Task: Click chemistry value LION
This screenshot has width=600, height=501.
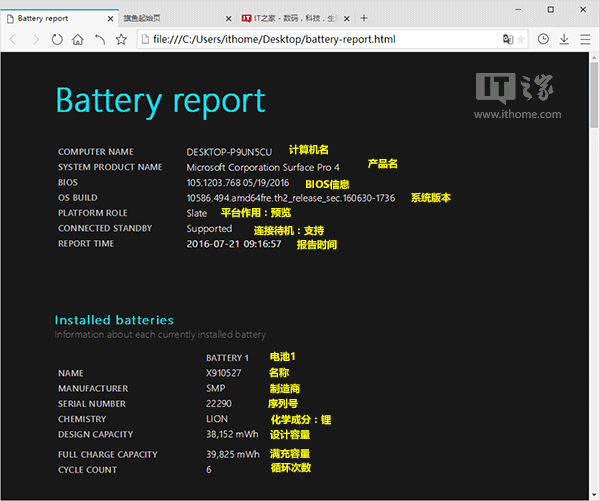Action: 217,419
